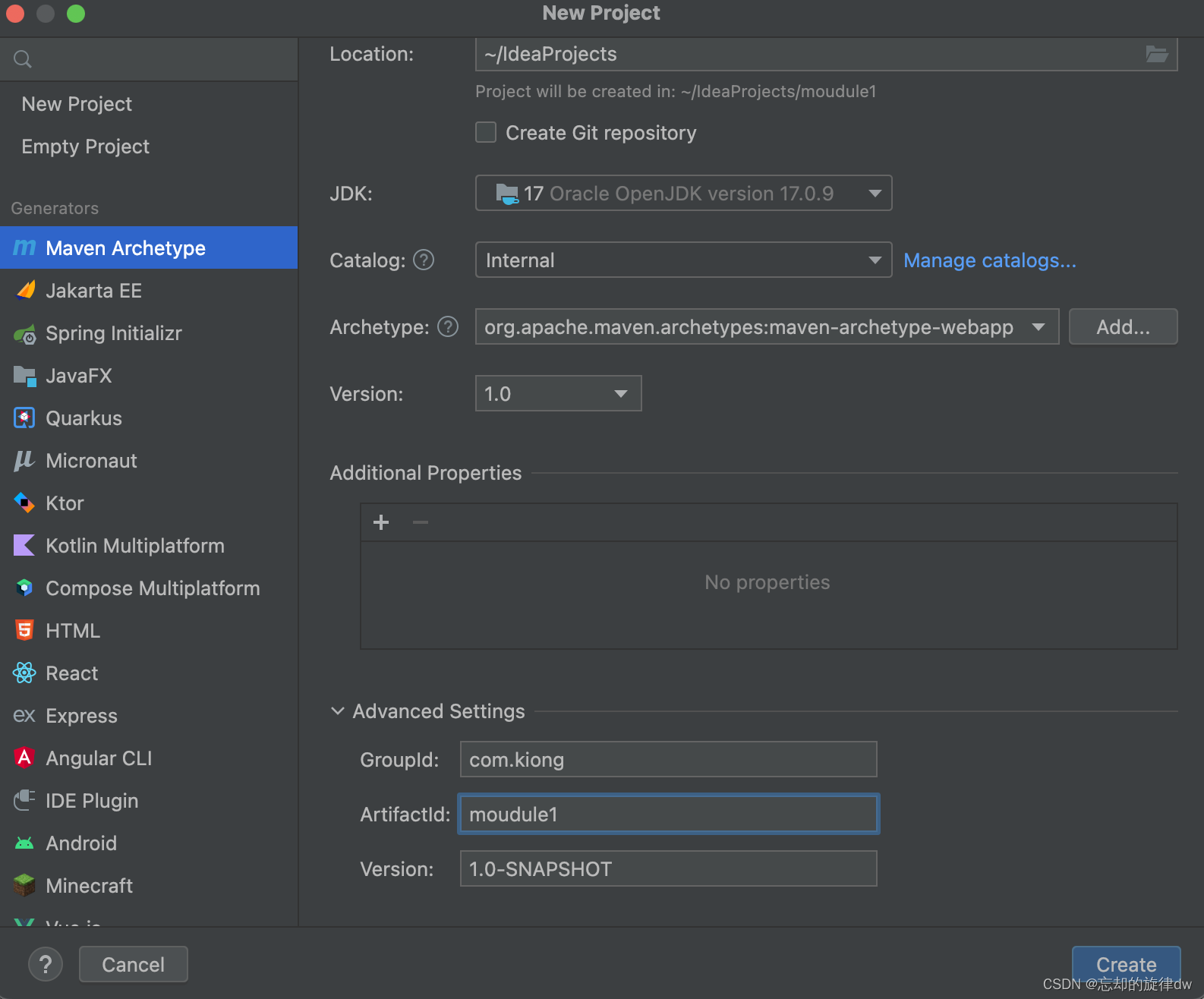Select the JavaFX generator label
The height and width of the screenshot is (999, 1204).
pos(79,376)
